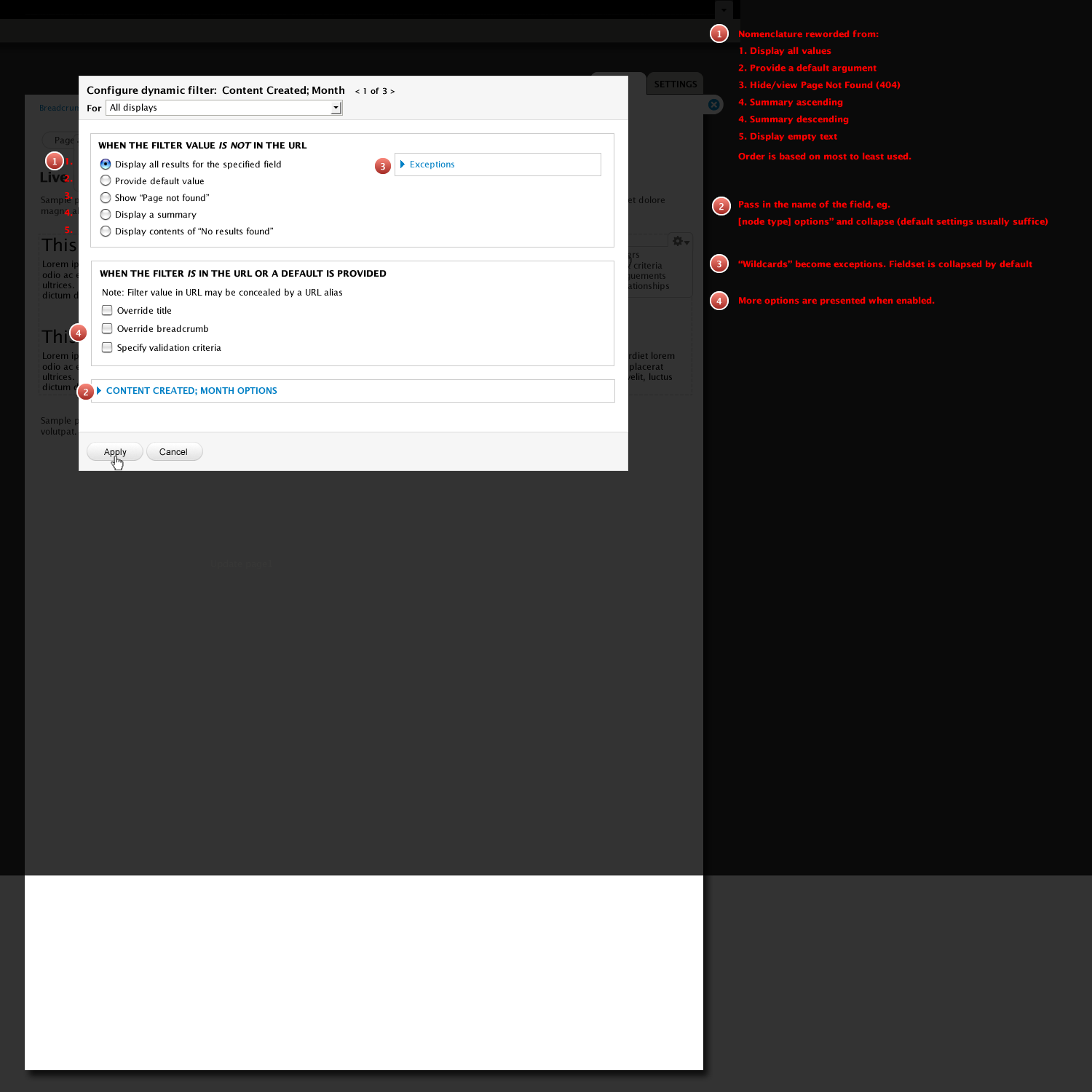This screenshot has width=1092, height=1092.
Task: Enable Override title checkbox
Action: pos(107,310)
